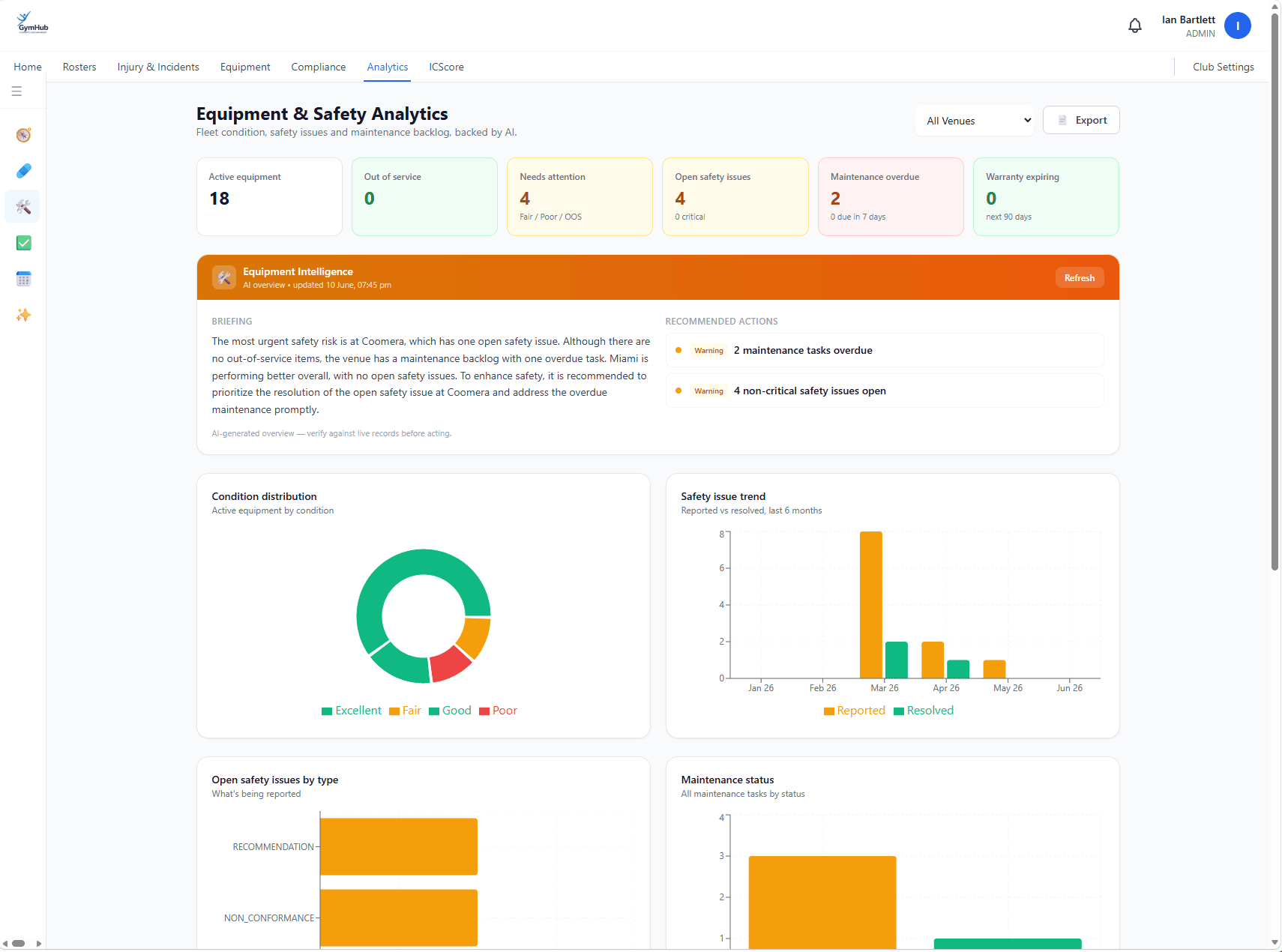Image resolution: width=1282 pixels, height=952 pixels.
Task: Switch to the Rosters tab
Action: point(79,67)
